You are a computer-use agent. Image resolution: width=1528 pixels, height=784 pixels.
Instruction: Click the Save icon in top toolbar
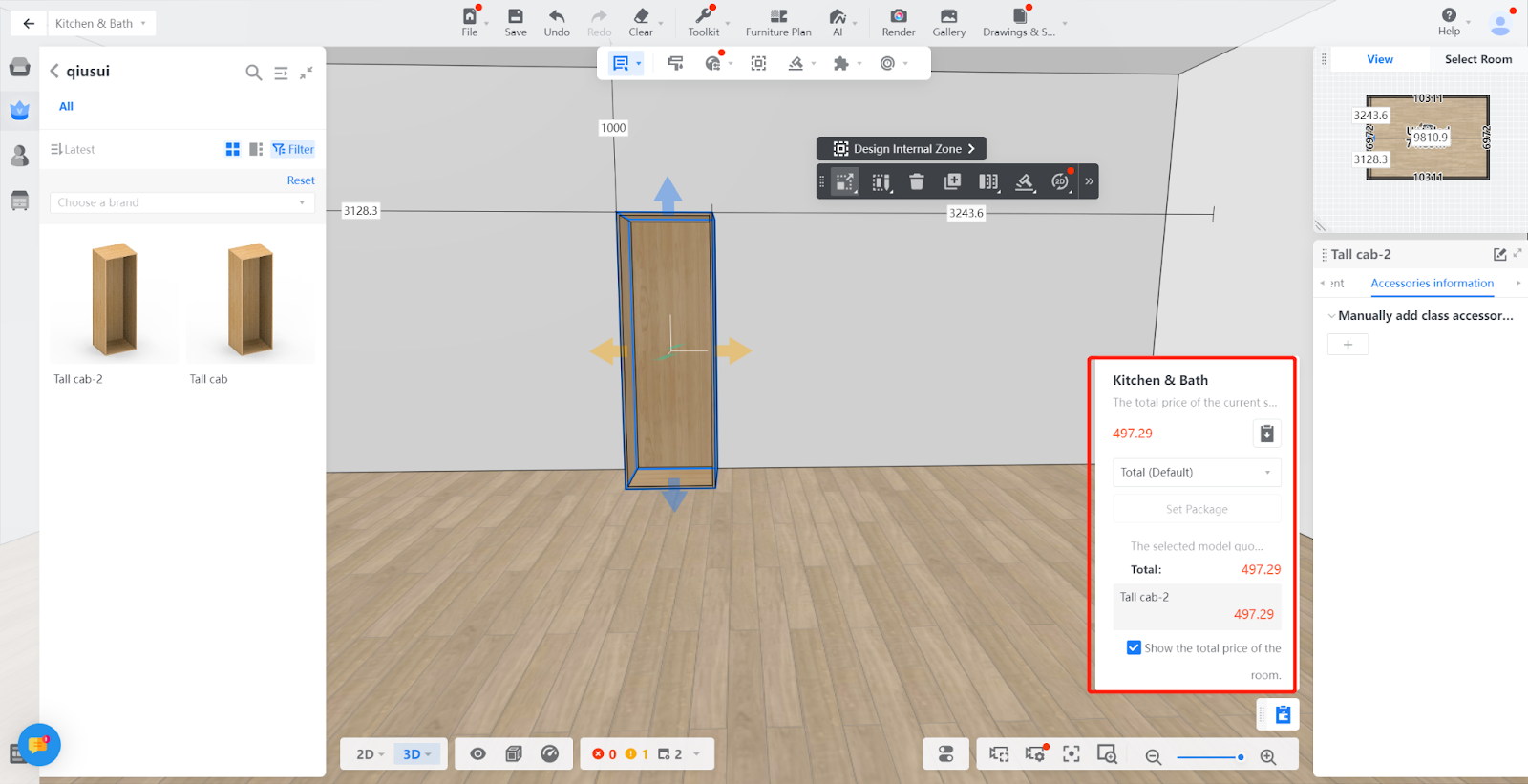point(516,16)
